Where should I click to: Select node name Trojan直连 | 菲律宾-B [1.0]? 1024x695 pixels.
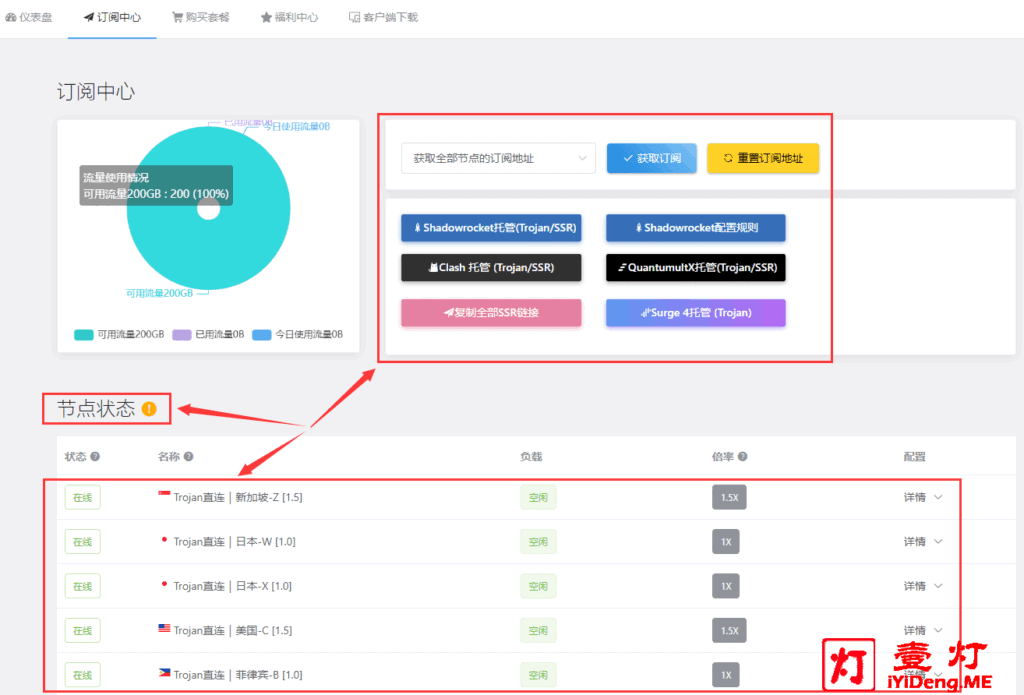[238, 675]
